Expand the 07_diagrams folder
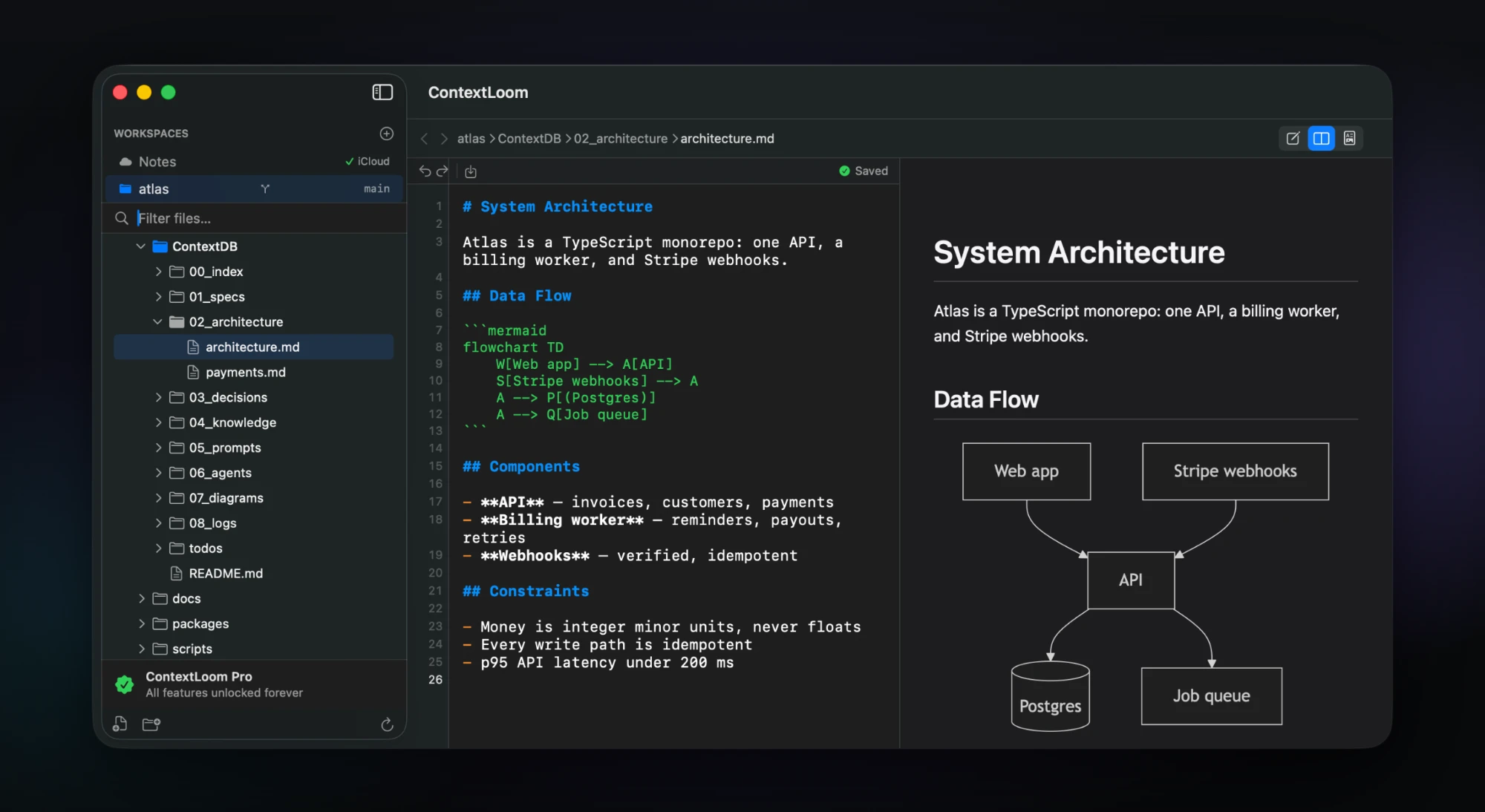Viewport: 1485px width, 812px height. pyautogui.click(x=158, y=498)
